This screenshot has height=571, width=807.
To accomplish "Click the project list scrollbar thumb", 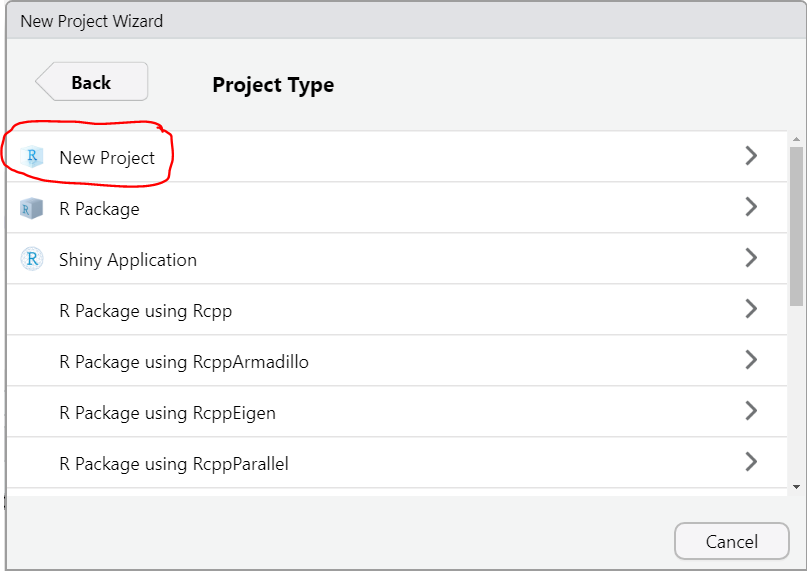I will (796, 226).
